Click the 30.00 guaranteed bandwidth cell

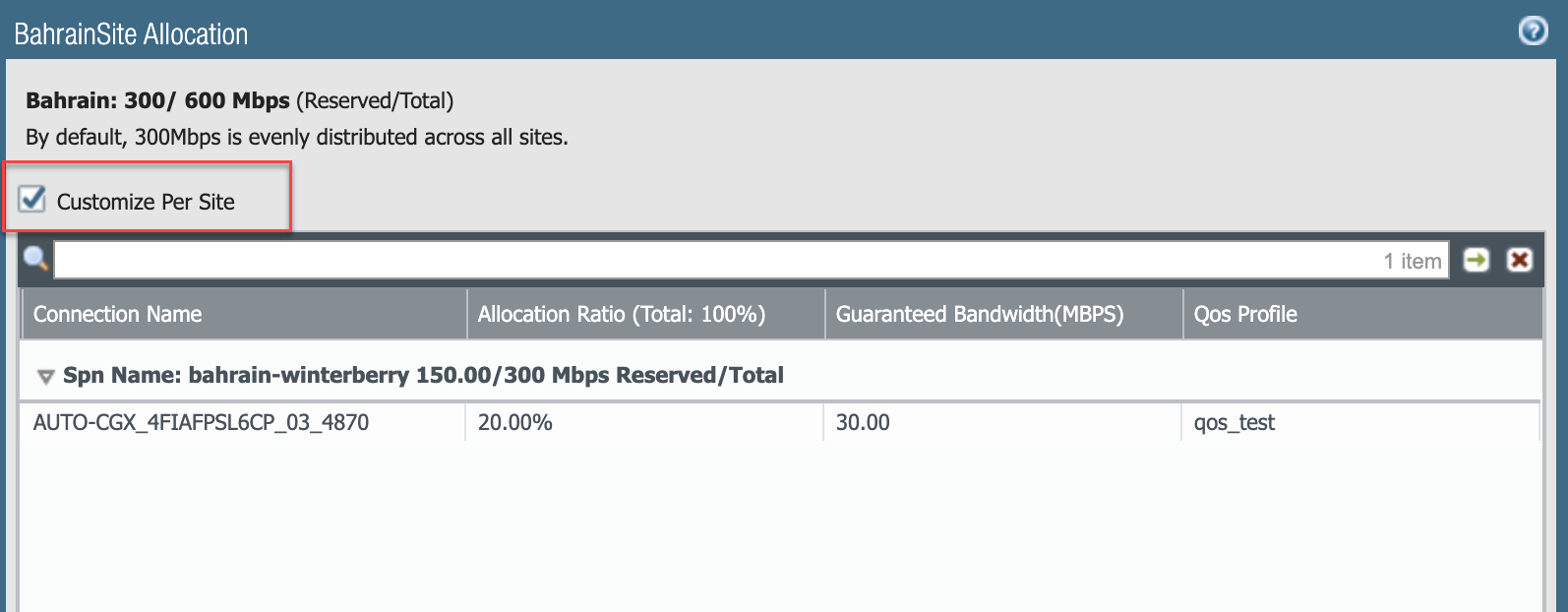point(863,423)
